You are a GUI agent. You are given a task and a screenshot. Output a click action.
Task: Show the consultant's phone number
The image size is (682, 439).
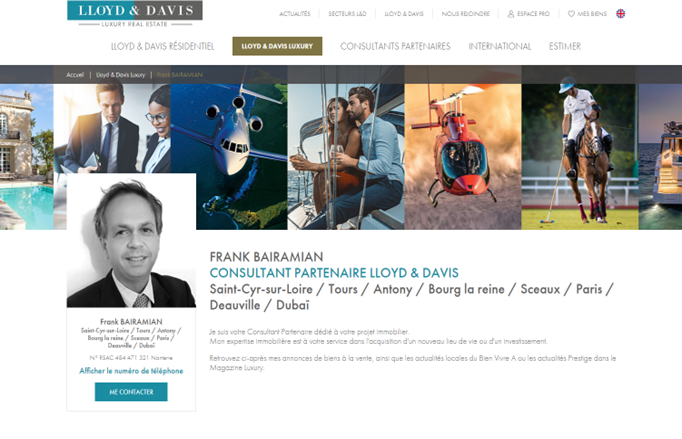pos(131,371)
